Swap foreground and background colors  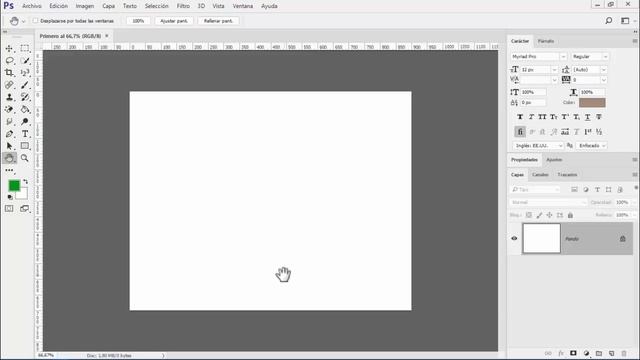point(26,182)
